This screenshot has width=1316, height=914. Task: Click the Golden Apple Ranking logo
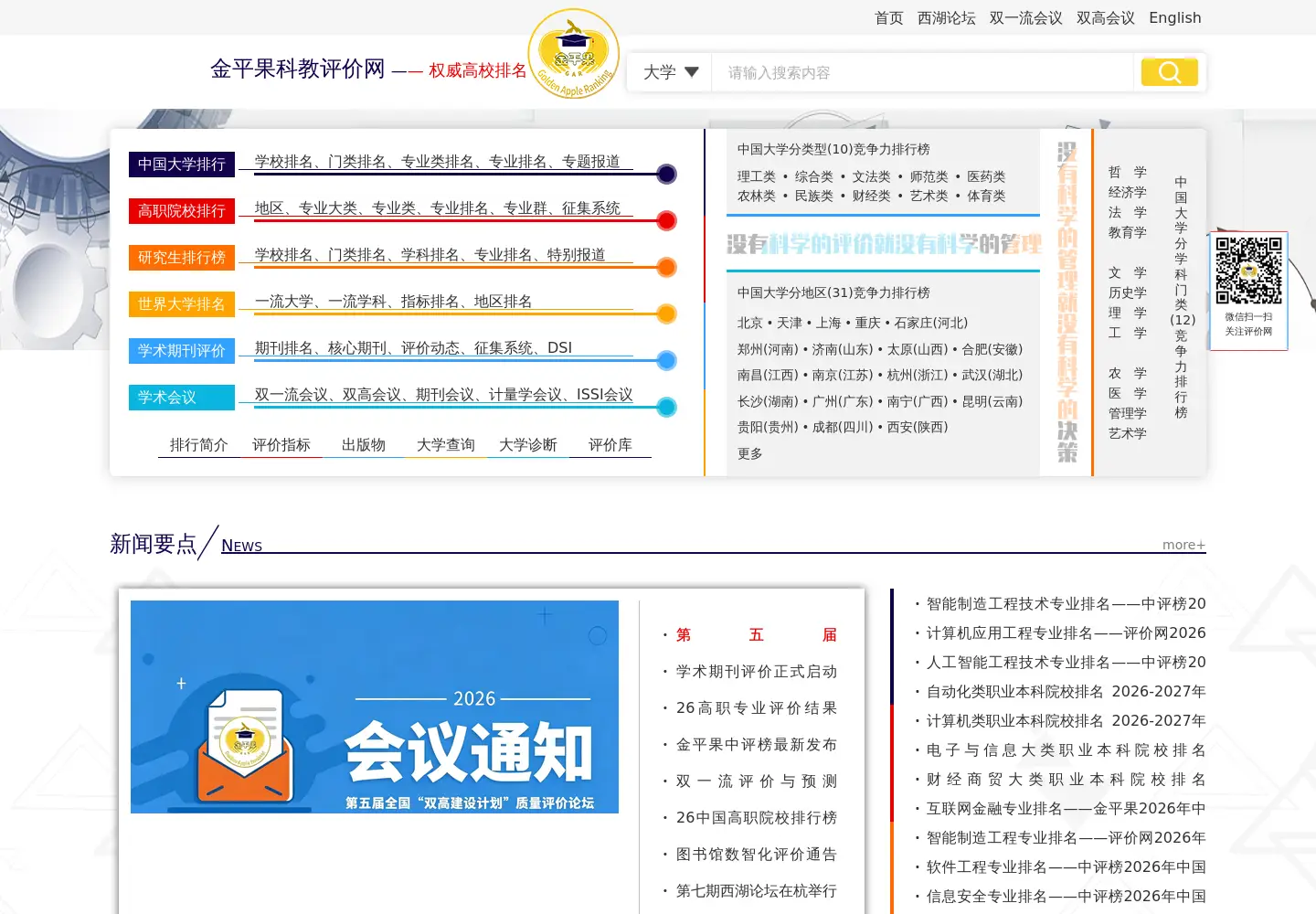pyautogui.click(x=574, y=54)
